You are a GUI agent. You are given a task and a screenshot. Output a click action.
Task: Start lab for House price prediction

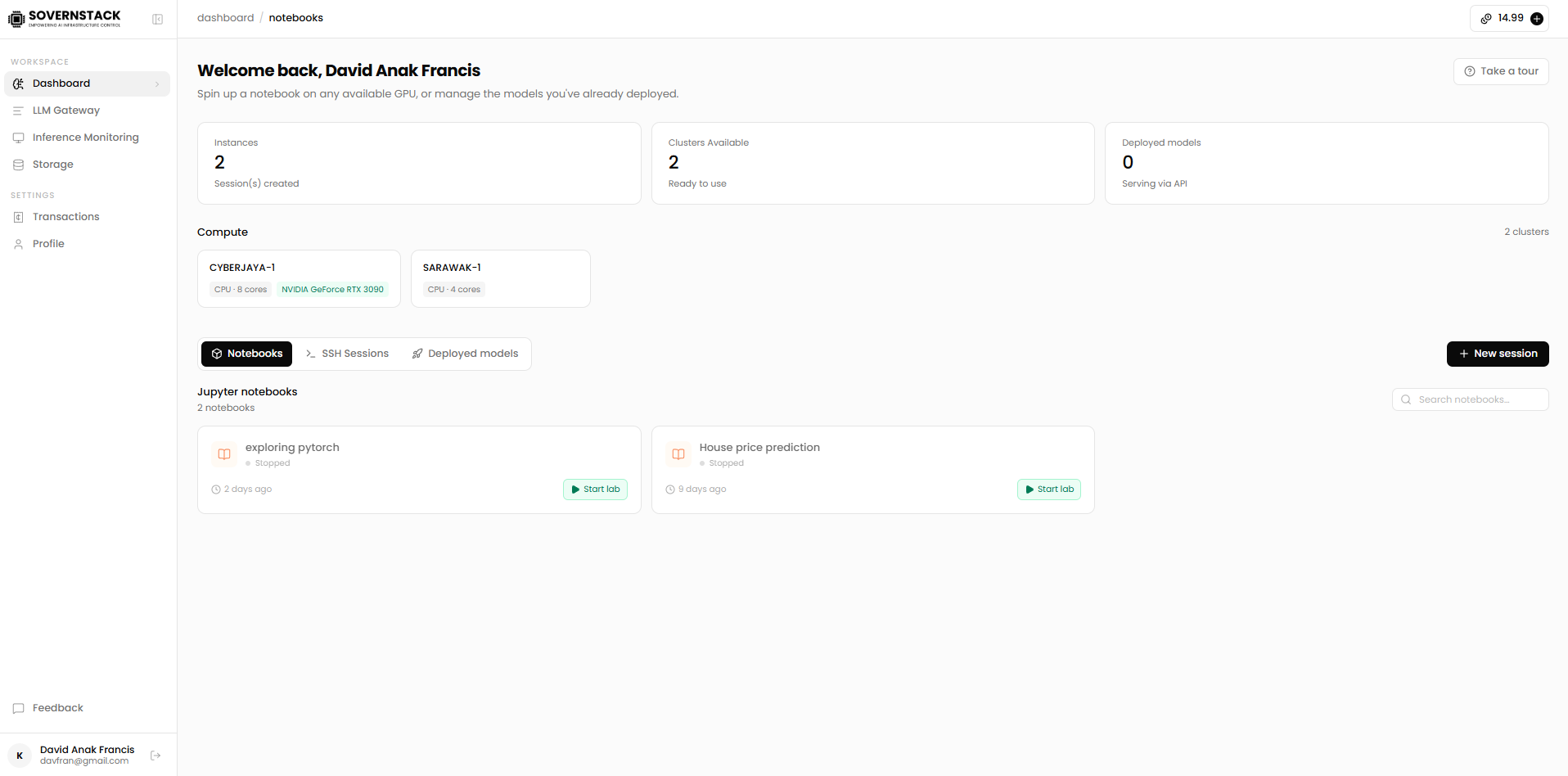(1049, 490)
